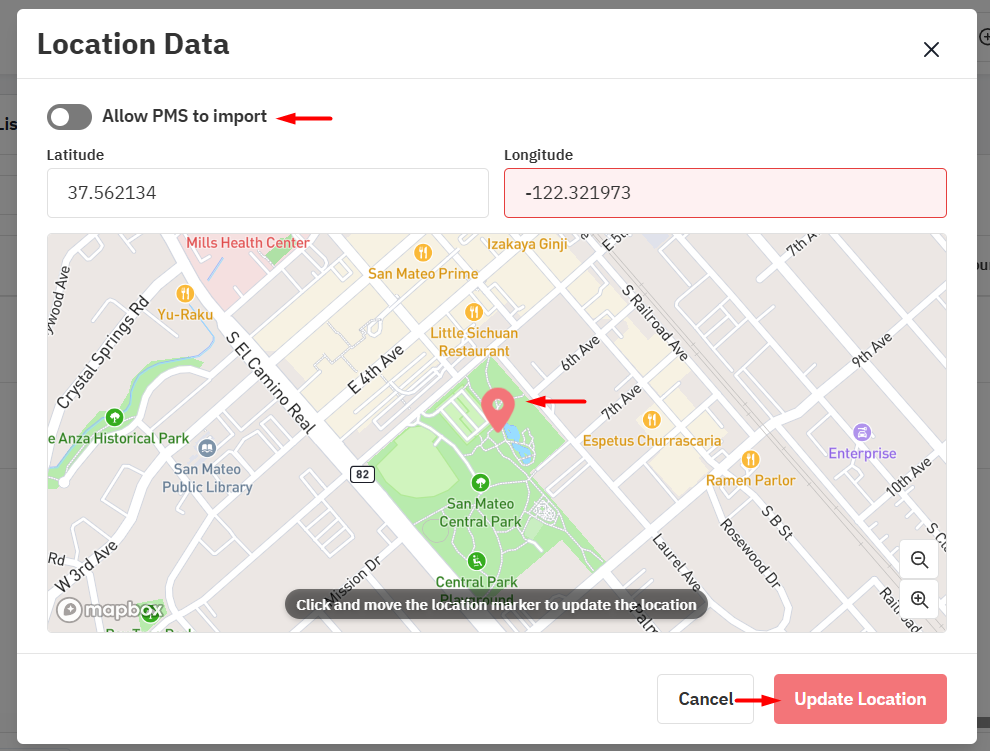This screenshot has height=751, width=990.
Task: Click the San Mateo Public Library icon
Action: 207,448
